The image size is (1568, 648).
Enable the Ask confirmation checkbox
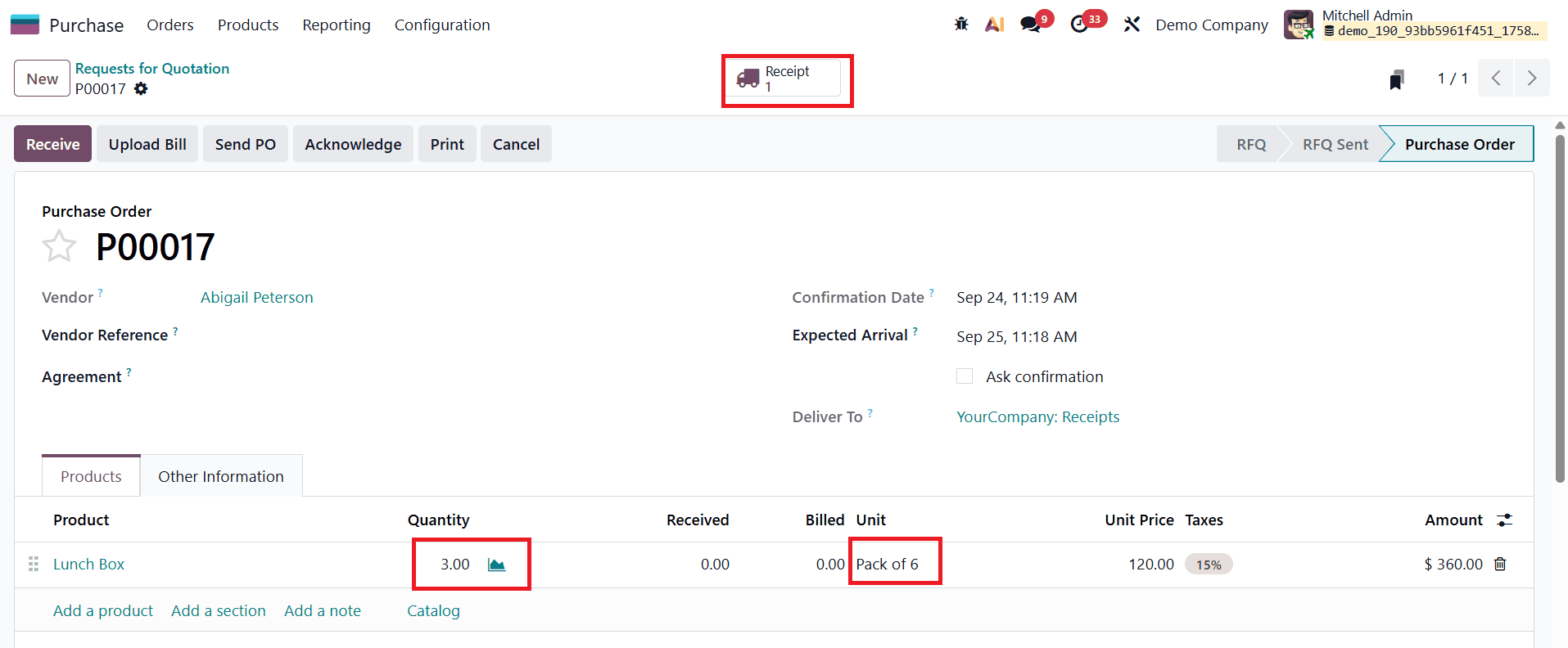pyautogui.click(x=965, y=376)
